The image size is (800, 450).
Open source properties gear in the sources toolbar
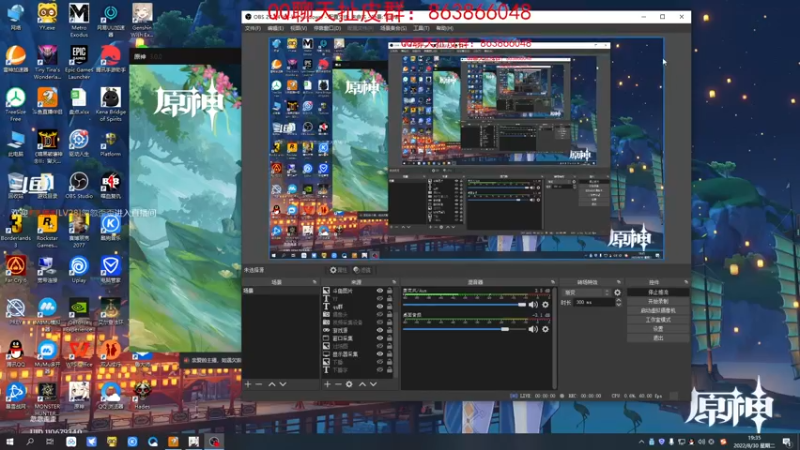click(x=349, y=384)
